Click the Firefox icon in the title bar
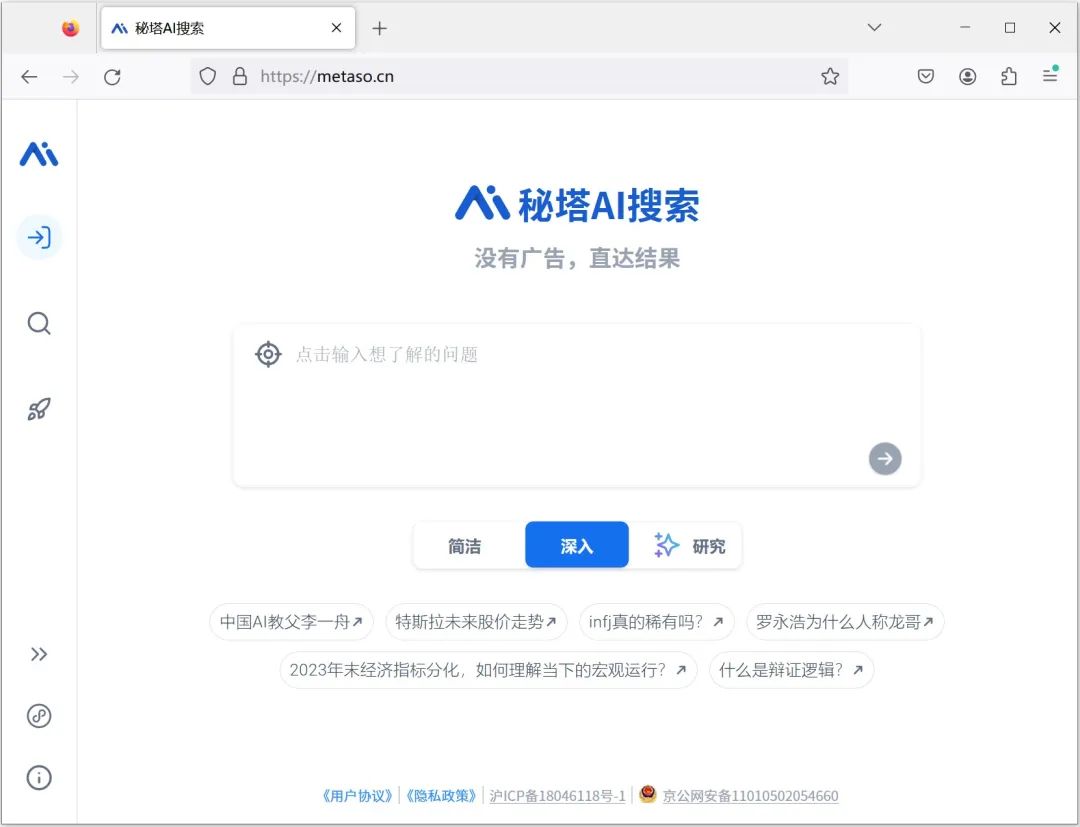This screenshot has width=1080, height=827. tap(70, 28)
